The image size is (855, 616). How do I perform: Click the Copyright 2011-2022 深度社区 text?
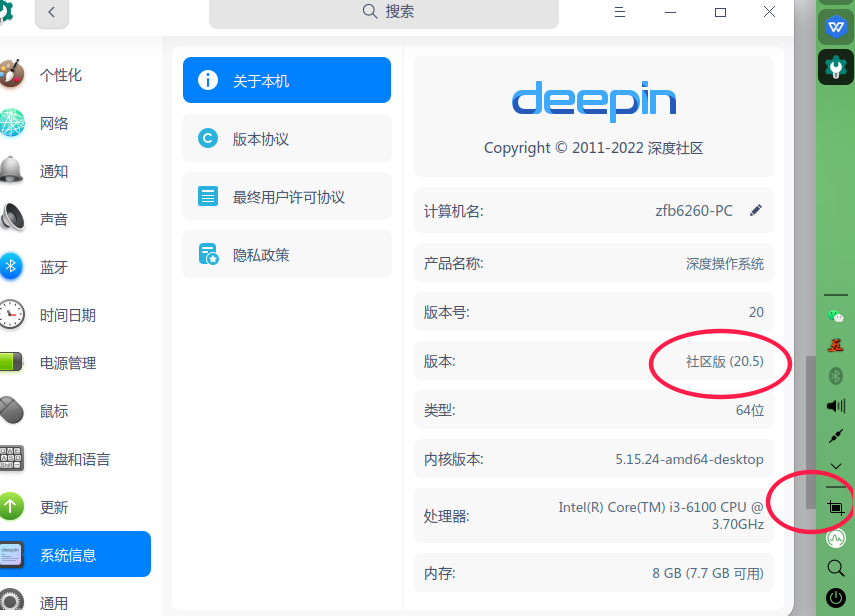pyautogui.click(x=594, y=148)
